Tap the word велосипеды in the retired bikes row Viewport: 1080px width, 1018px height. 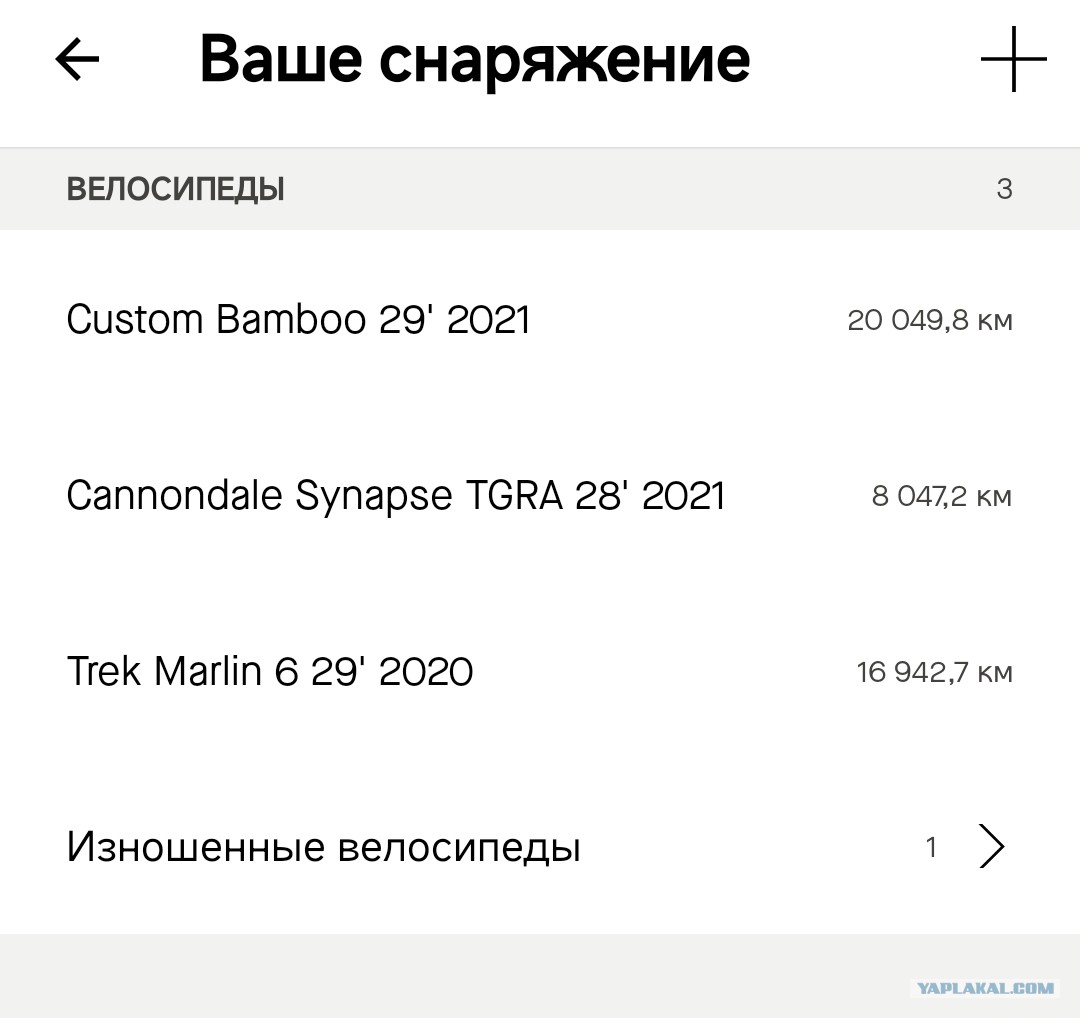tap(459, 848)
